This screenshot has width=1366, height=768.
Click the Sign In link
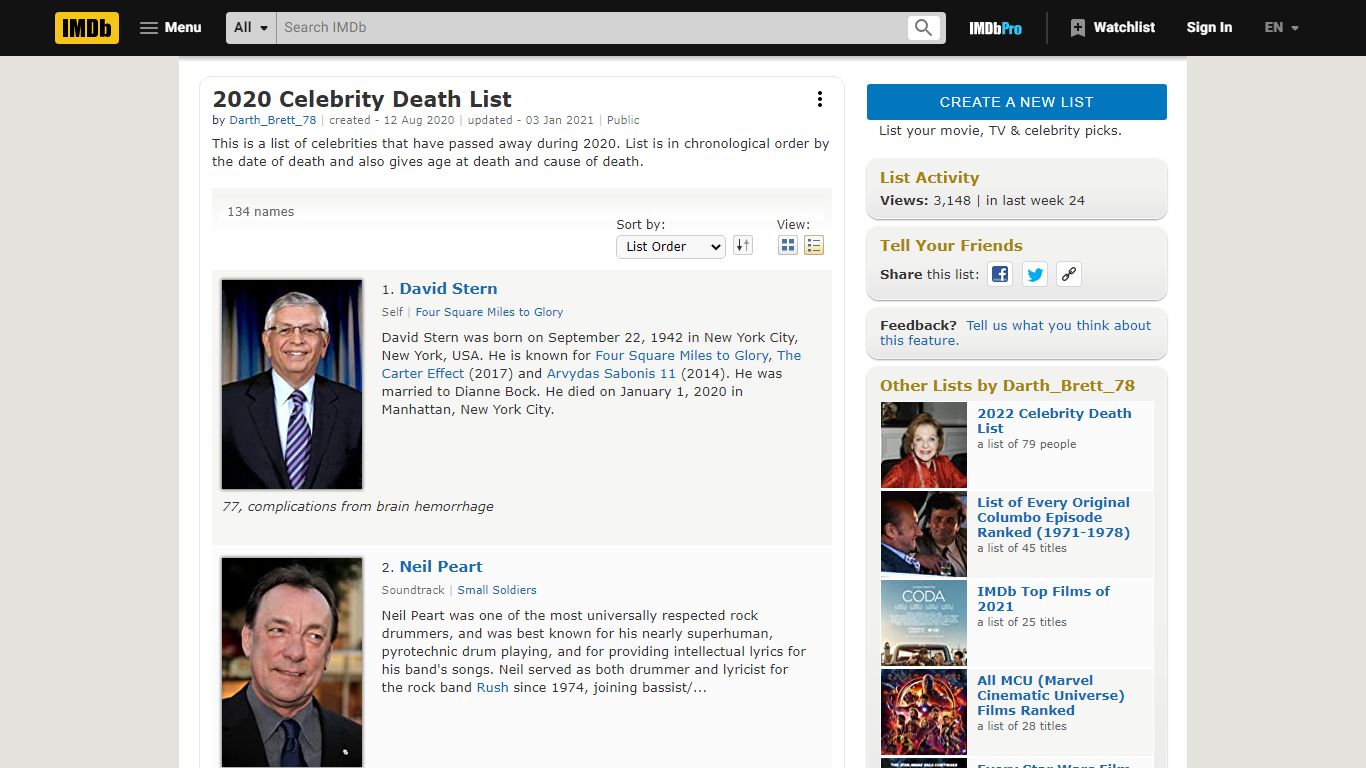(x=1209, y=28)
